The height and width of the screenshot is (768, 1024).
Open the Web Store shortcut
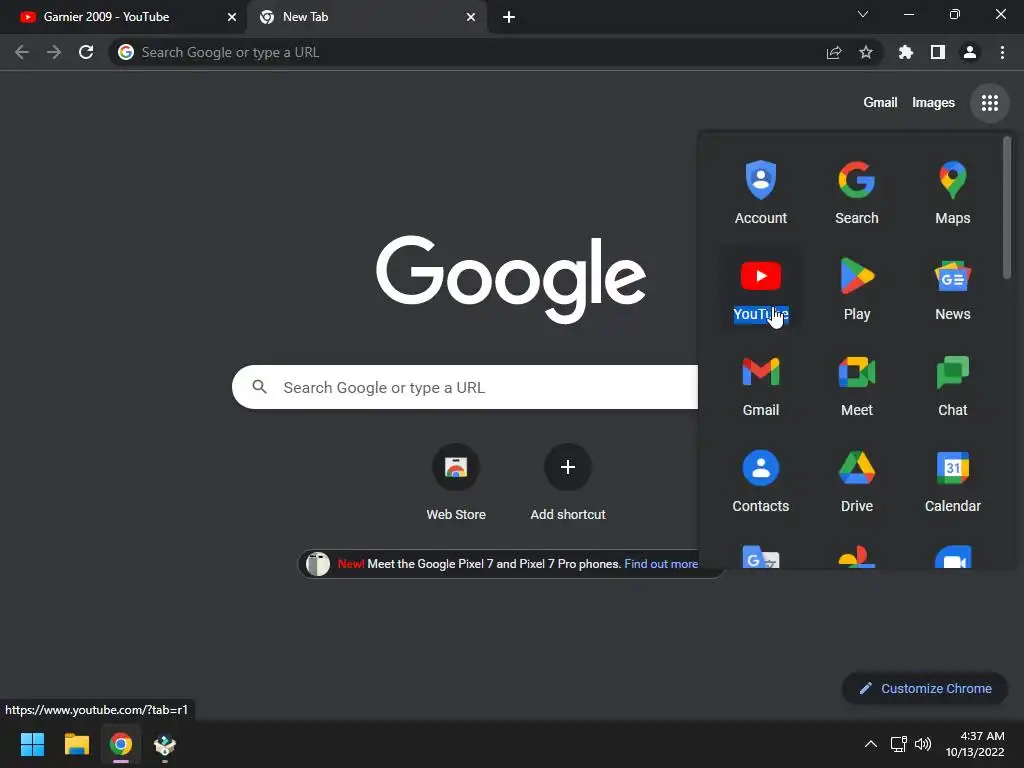coord(456,483)
